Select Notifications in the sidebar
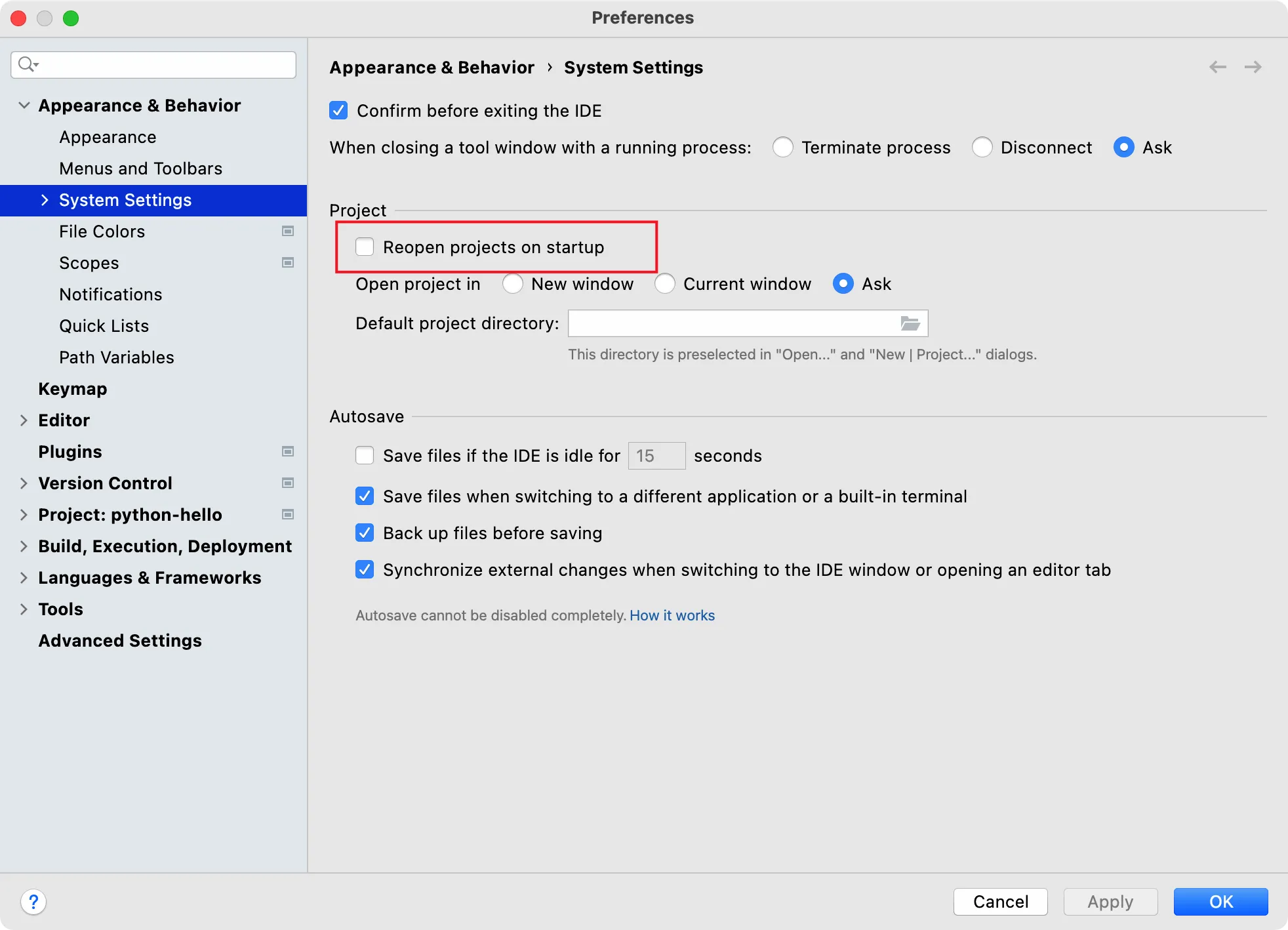This screenshot has height=930, width=1288. coord(110,294)
